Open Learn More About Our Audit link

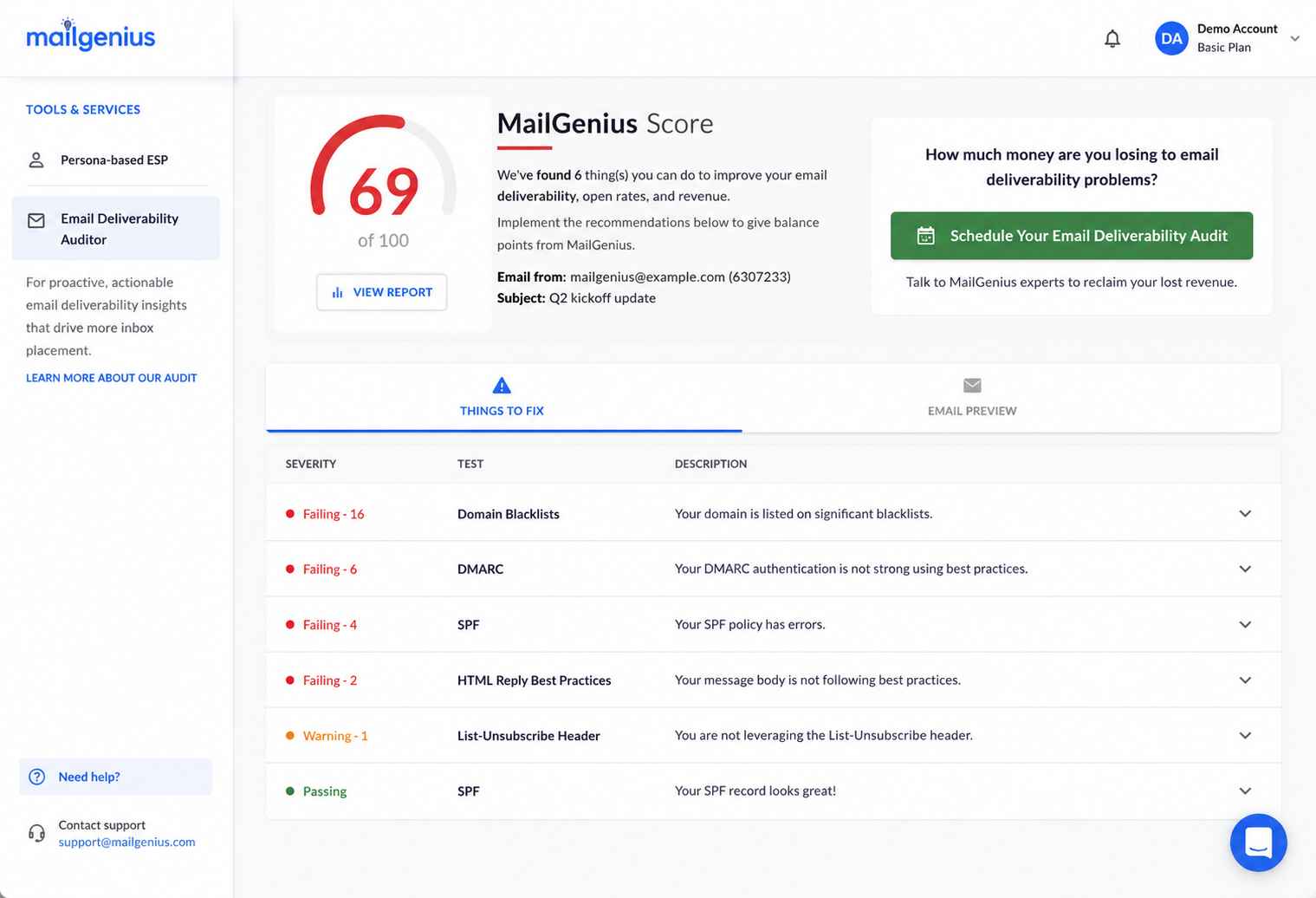(112, 378)
